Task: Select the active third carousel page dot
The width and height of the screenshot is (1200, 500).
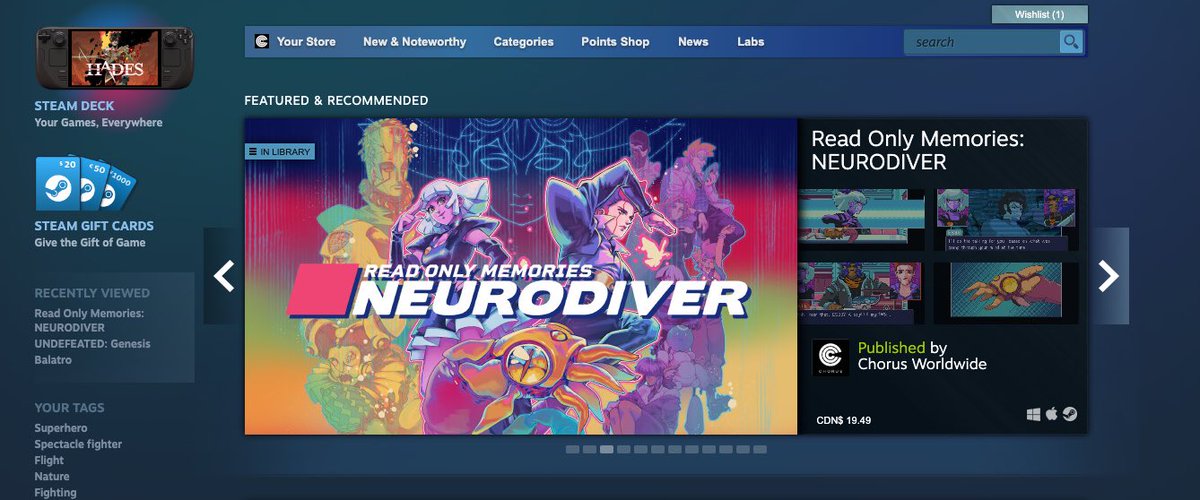Action: (x=606, y=450)
